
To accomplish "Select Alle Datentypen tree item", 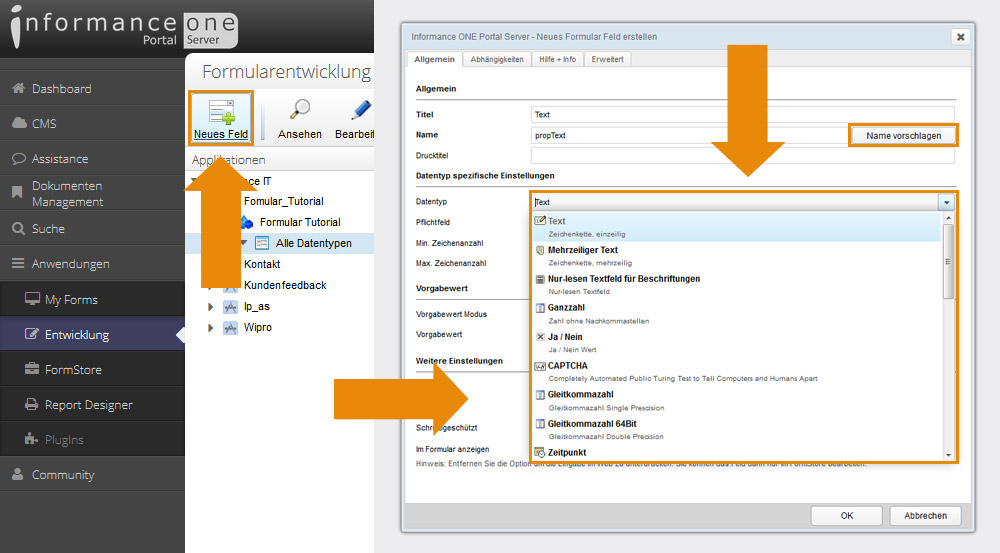I will point(313,243).
